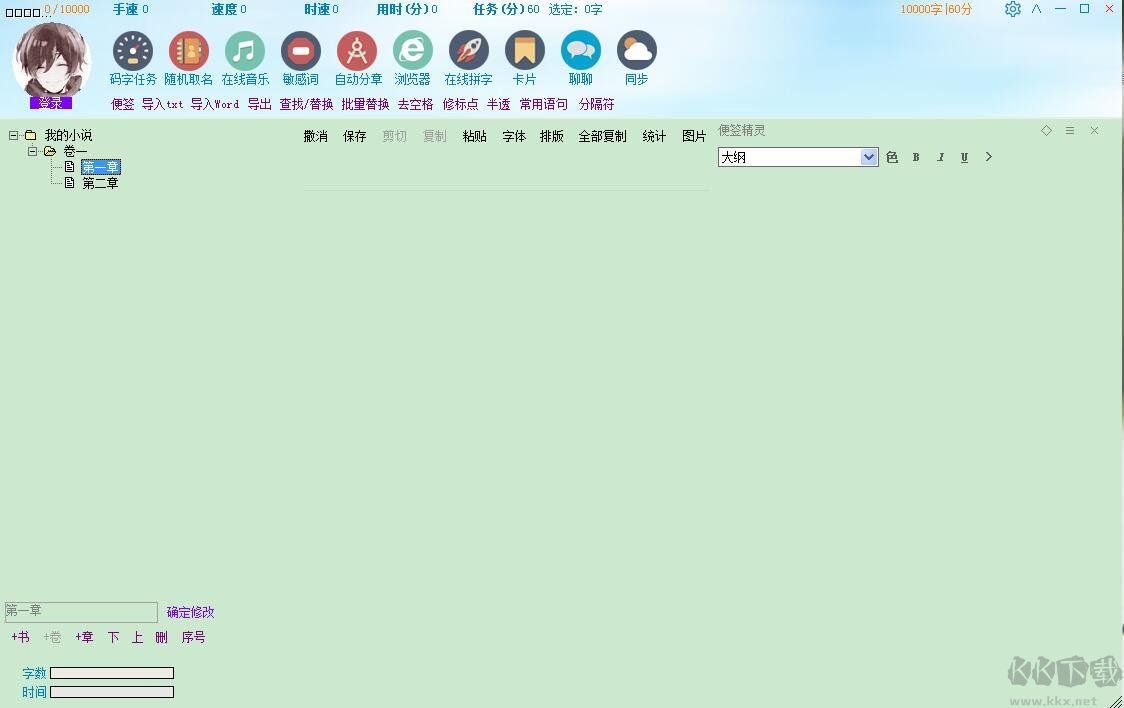This screenshot has width=1124, height=708.
Task: Open the 卡片 card tool
Action: tap(525, 50)
